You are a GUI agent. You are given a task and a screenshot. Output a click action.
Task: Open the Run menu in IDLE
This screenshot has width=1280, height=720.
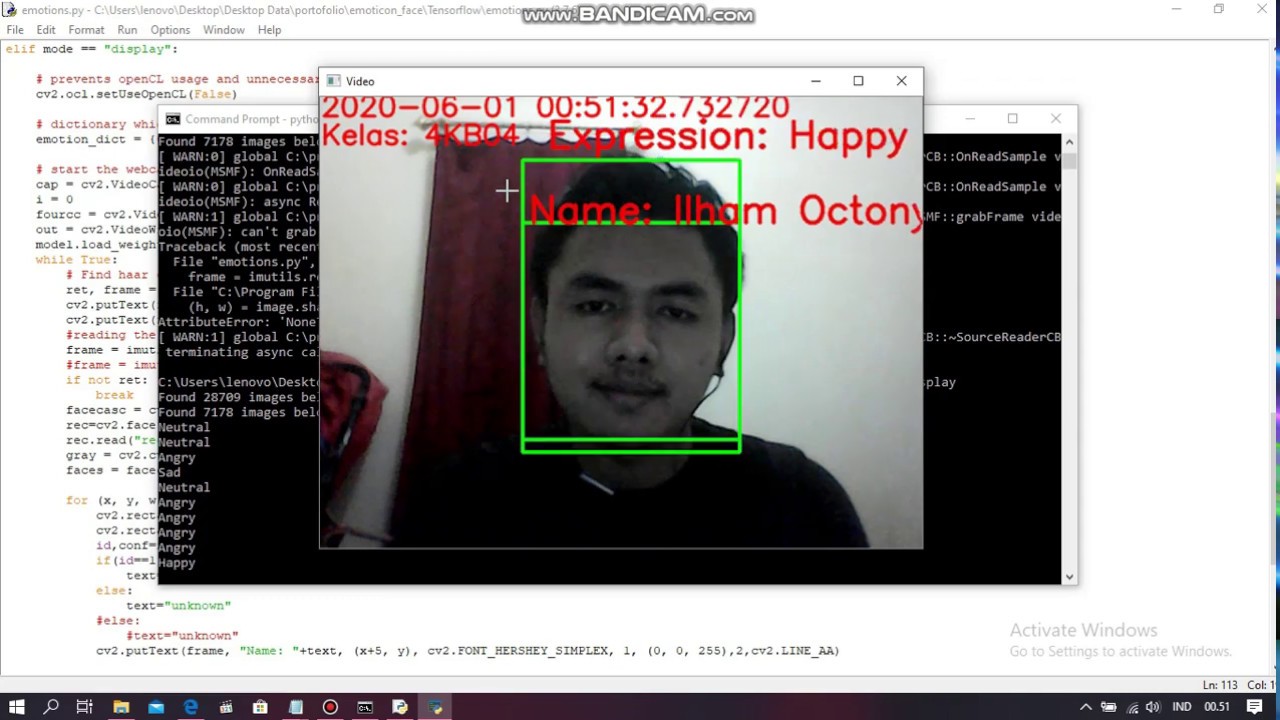[127, 30]
